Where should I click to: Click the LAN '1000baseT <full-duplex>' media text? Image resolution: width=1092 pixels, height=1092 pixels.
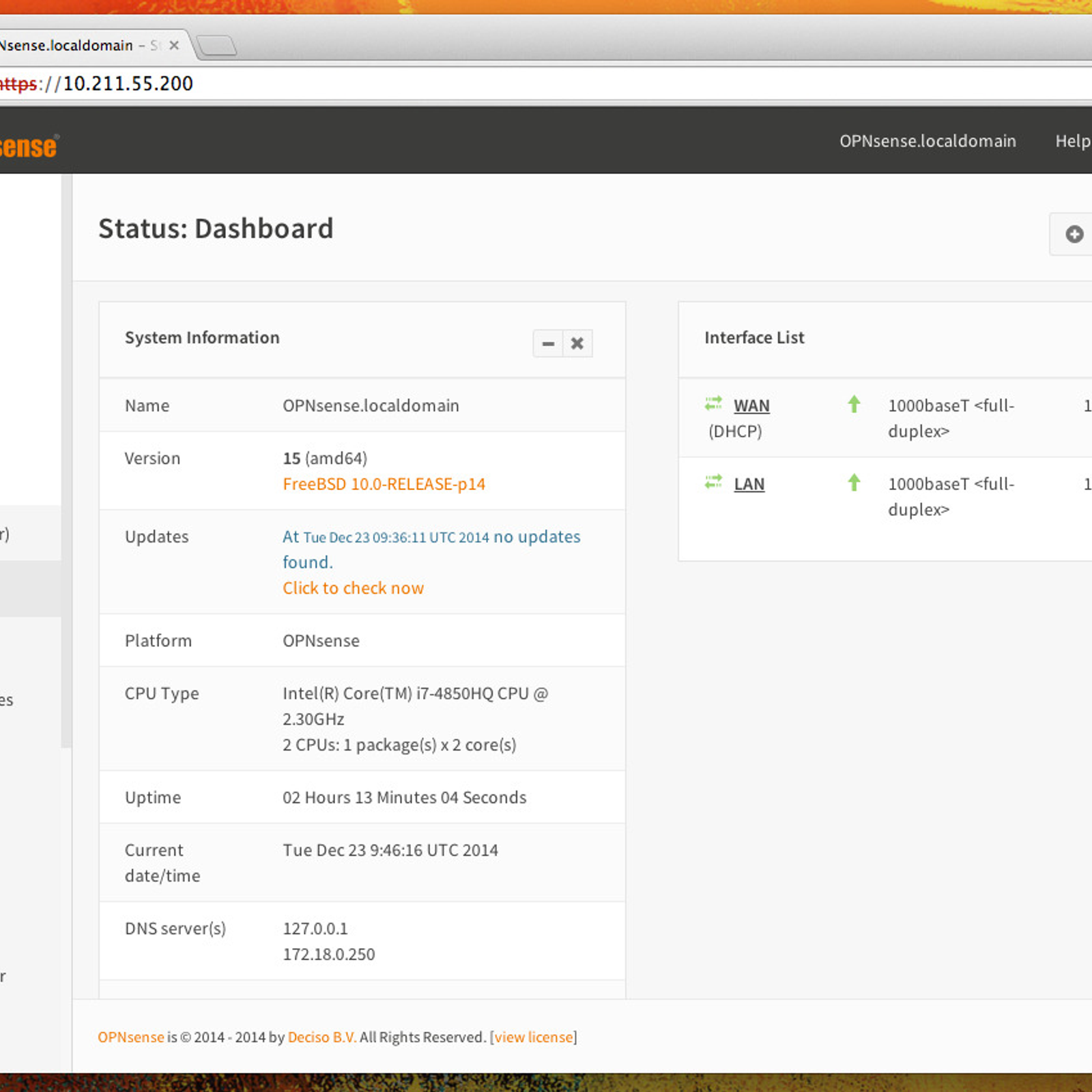(x=951, y=497)
